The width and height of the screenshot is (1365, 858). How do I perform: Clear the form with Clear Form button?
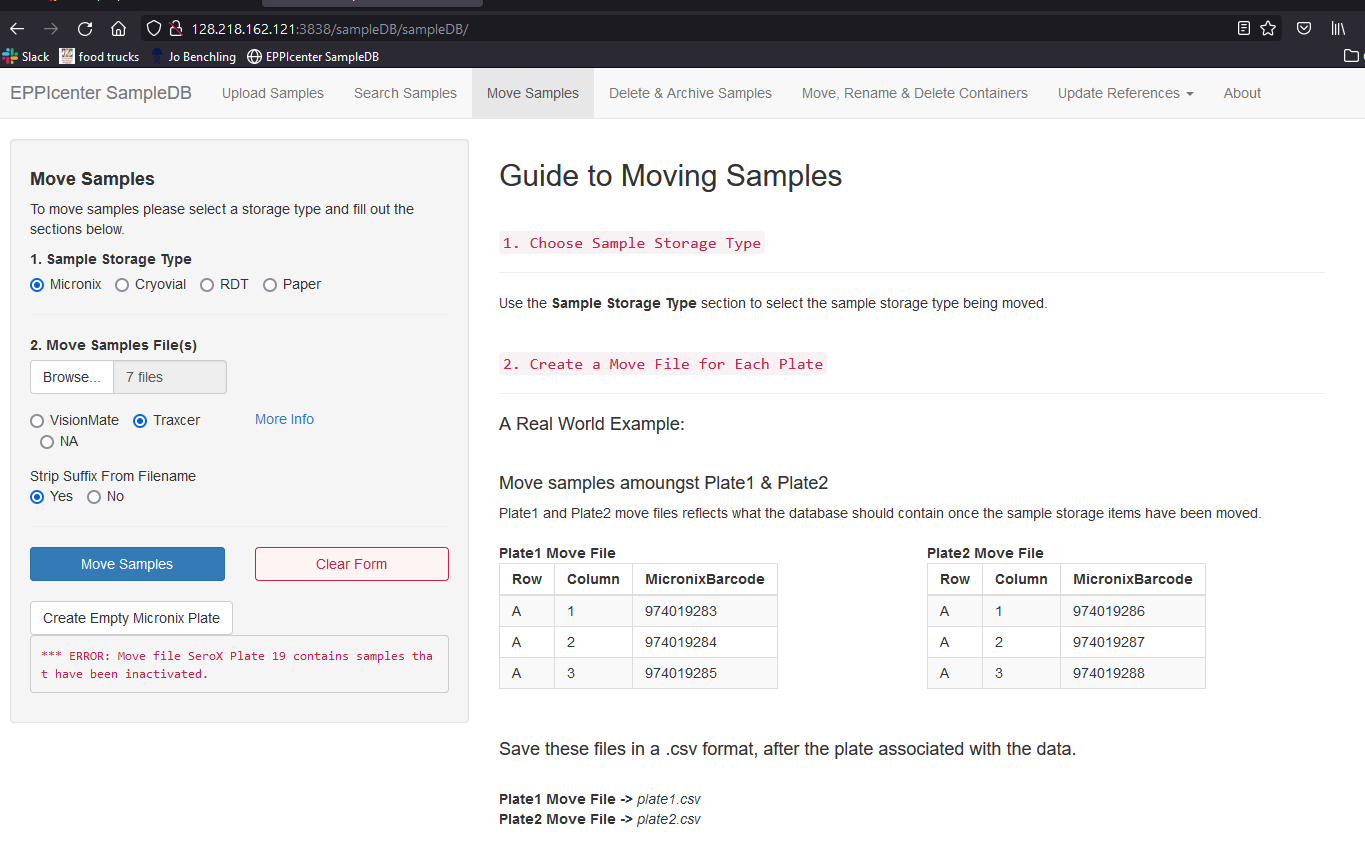pos(351,563)
